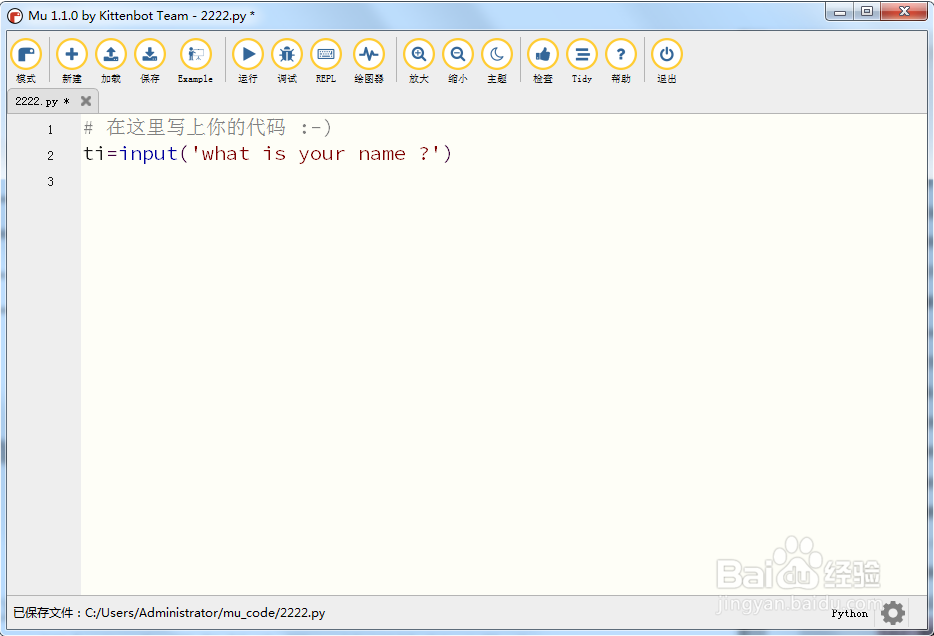Load a file using 加载
Image resolution: width=934 pixels, height=636 pixels.
point(111,55)
